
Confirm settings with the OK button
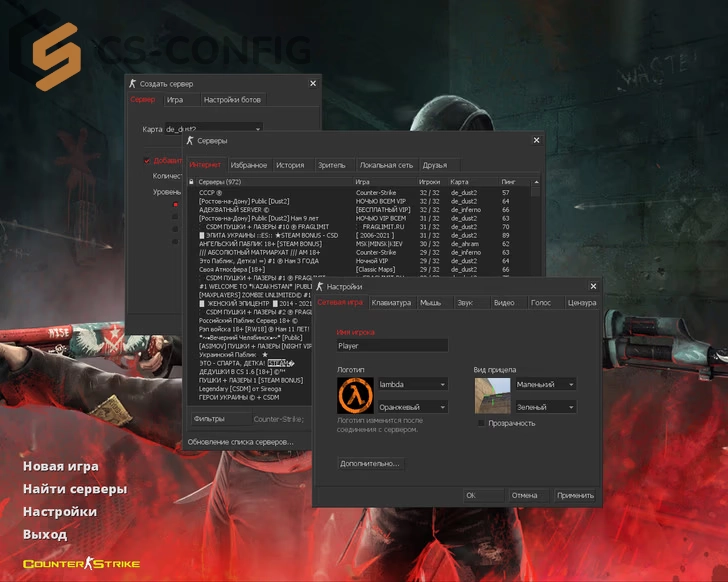click(483, 495)
